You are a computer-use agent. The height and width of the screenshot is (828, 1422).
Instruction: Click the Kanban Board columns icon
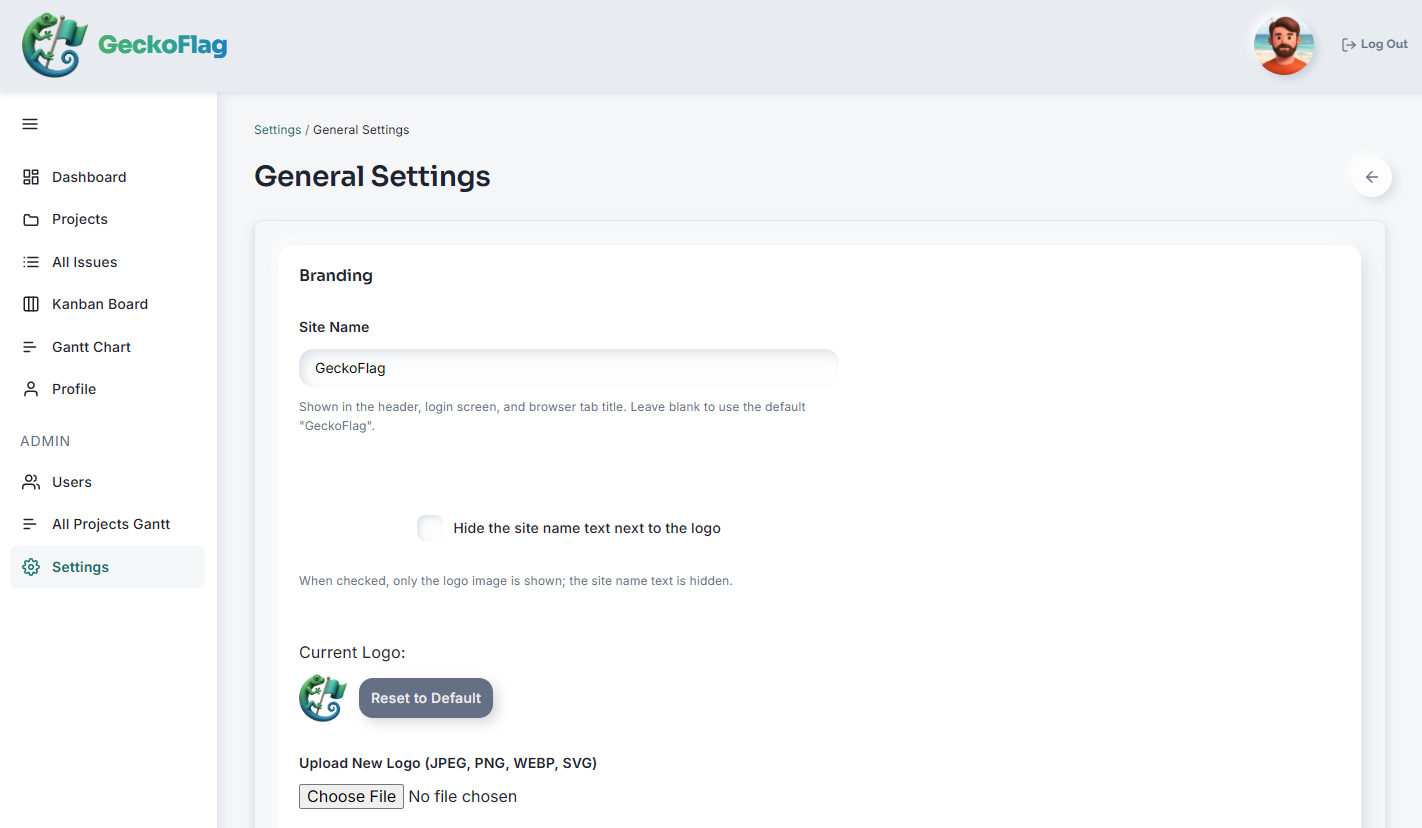pyautogui.click(x=31, y=304)
